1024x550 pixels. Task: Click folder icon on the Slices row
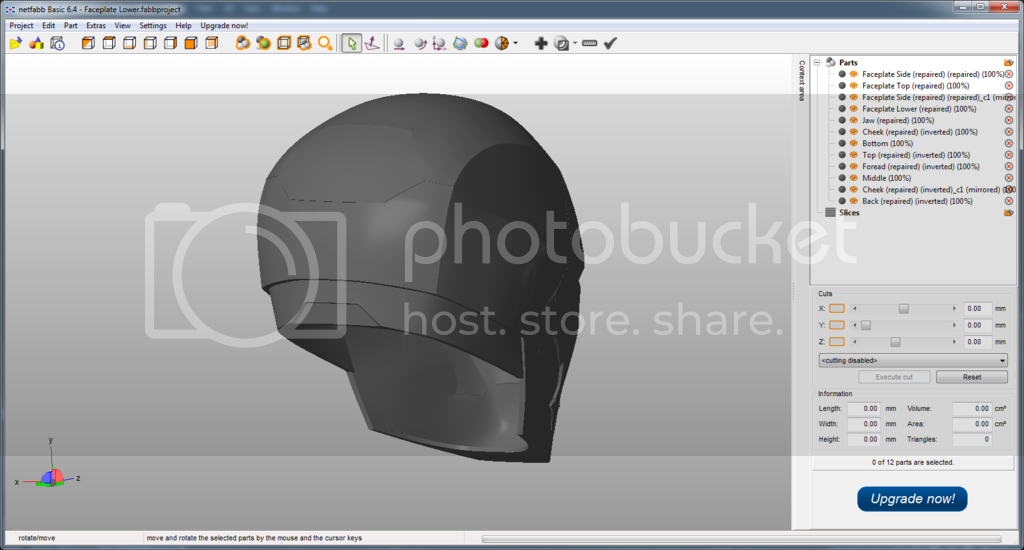(1008, 213)
